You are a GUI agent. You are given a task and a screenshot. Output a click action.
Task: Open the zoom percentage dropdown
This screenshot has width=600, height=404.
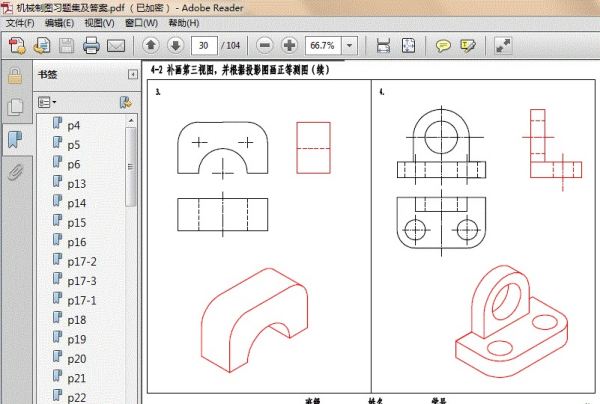pos(349,46)
